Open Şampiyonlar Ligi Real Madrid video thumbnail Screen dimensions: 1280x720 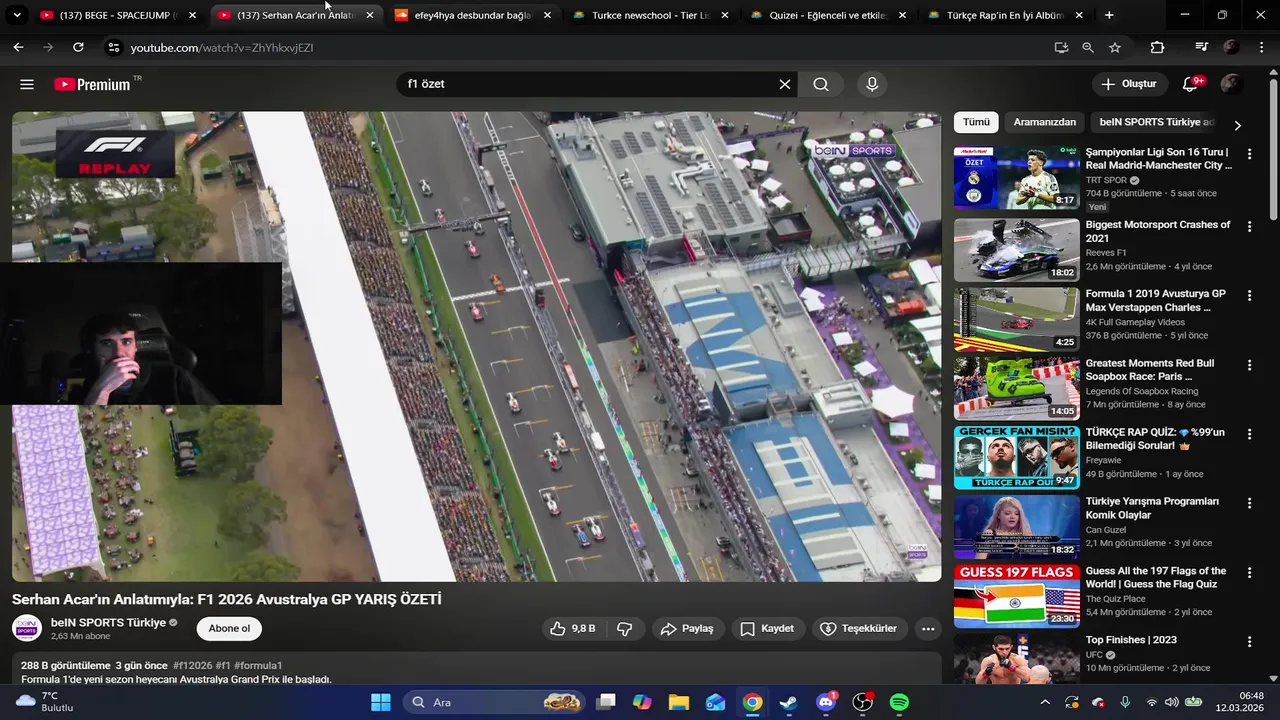(1016, 179)
